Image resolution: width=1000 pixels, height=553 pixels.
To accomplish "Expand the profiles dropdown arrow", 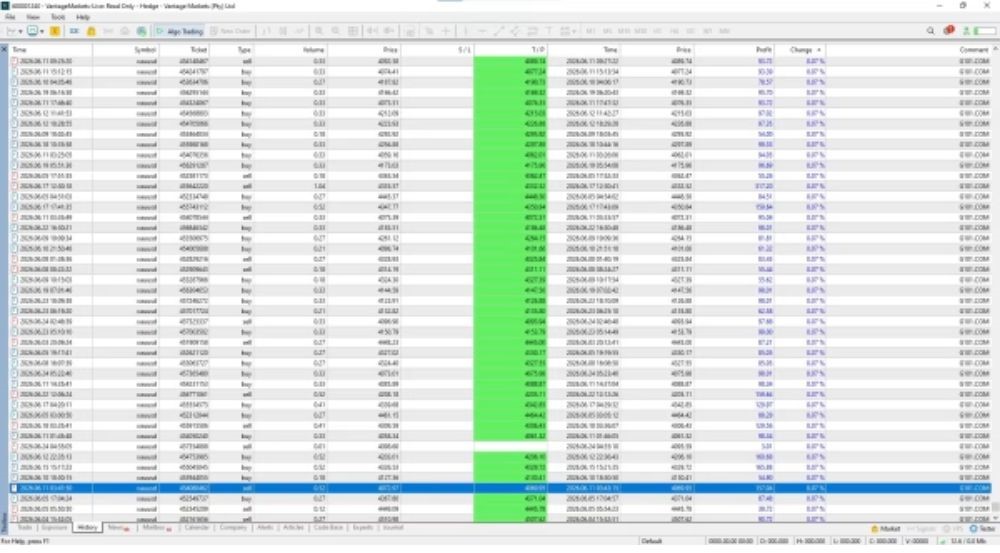I will [42, 31].
